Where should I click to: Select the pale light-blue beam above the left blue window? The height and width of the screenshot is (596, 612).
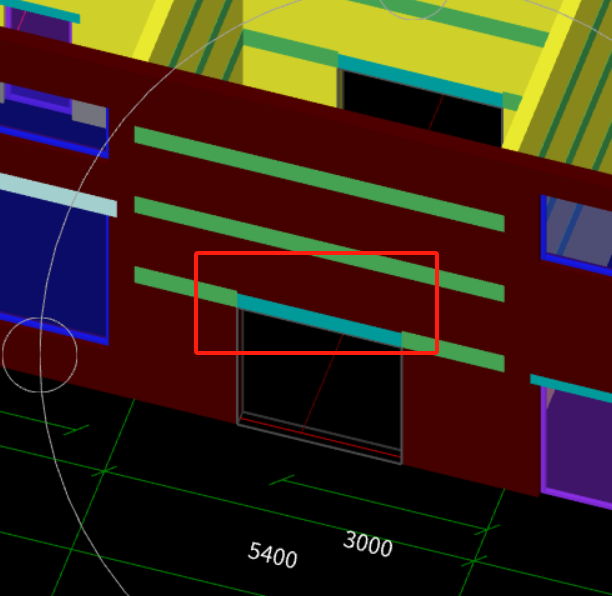58,195
